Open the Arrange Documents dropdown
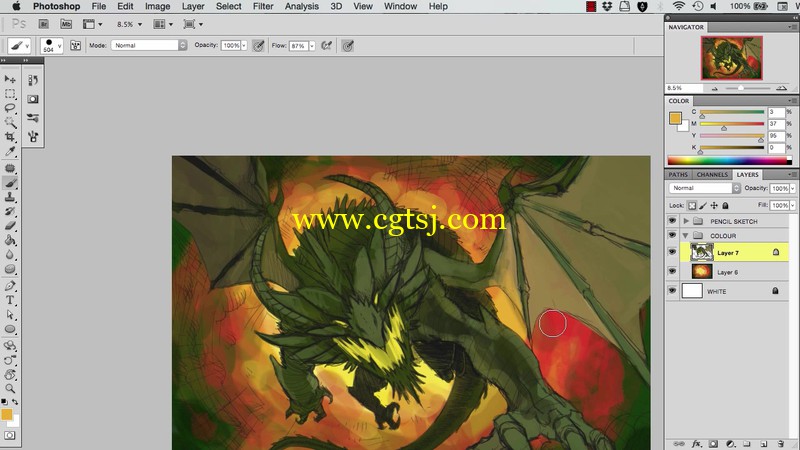This screenshot has height=450, width=800. click(x=164, y=24)
